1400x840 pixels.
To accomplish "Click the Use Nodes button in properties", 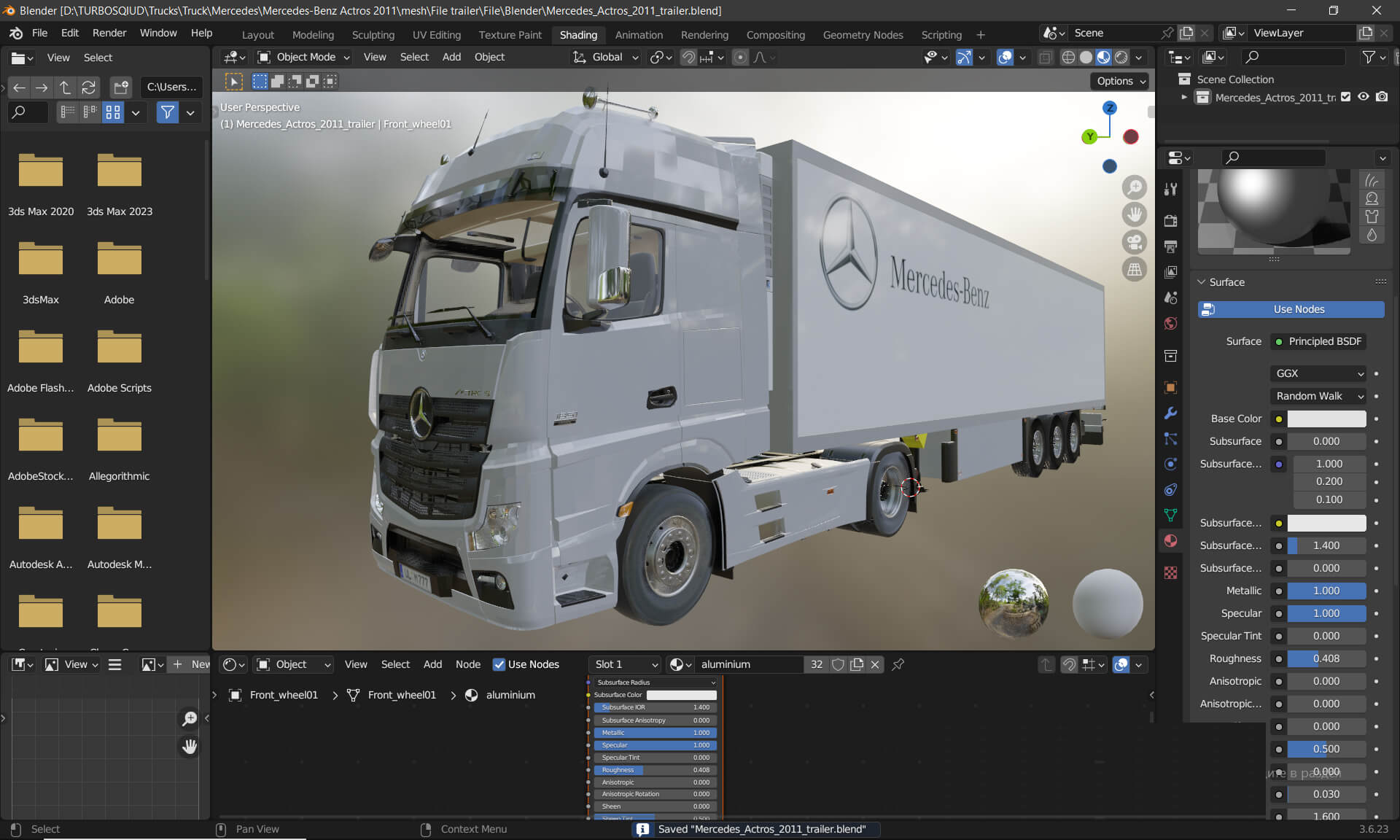I will [1291, 309].
